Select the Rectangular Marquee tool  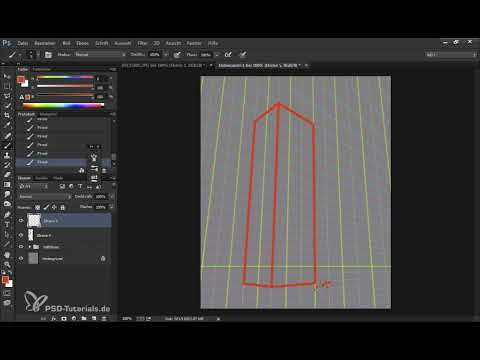coord(7,86)
